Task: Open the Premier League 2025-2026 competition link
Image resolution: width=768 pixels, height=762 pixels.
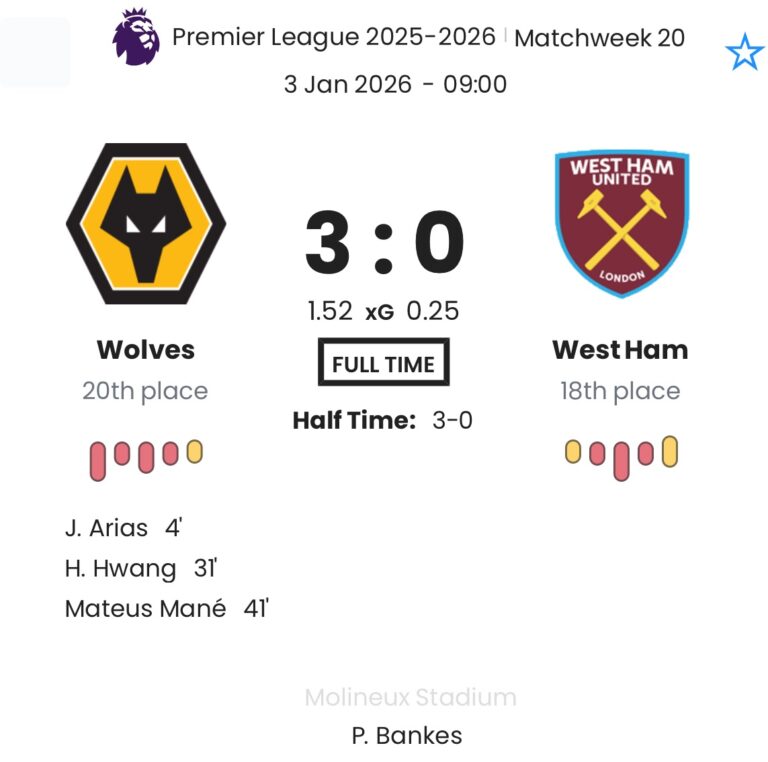Action: point(333,37)
